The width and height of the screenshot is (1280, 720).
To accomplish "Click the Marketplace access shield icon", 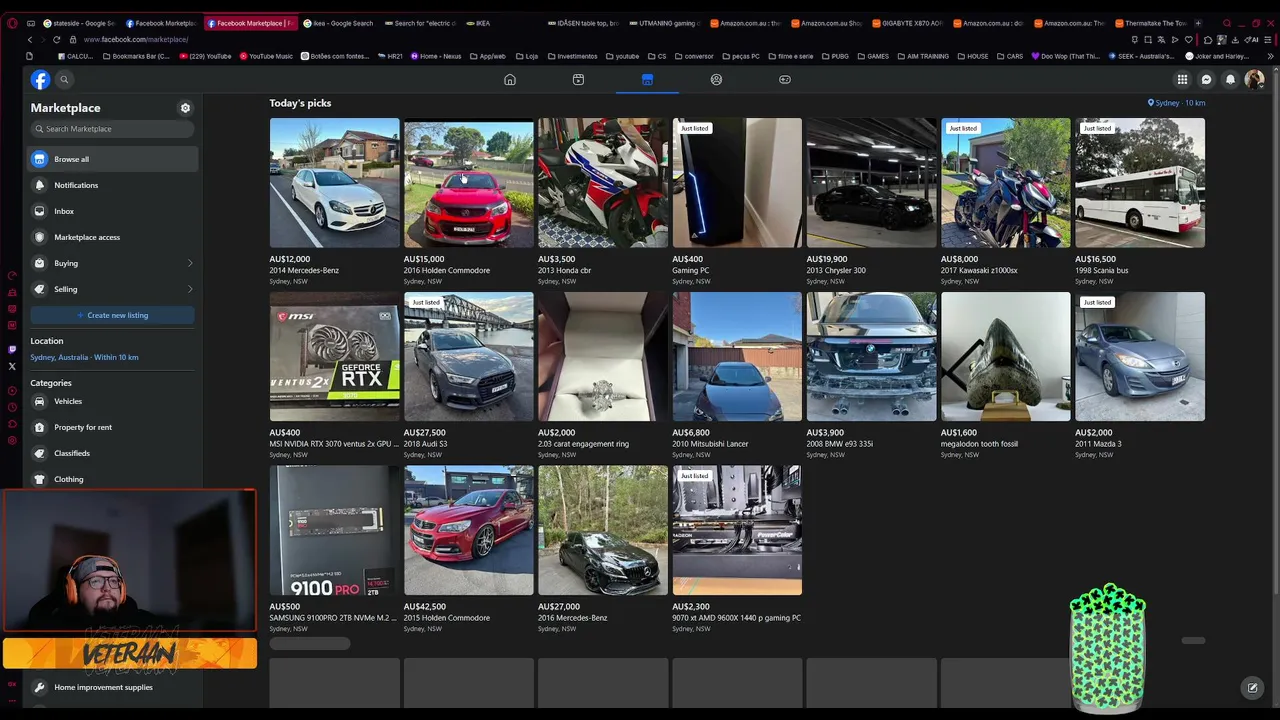I will pos(39,237).
